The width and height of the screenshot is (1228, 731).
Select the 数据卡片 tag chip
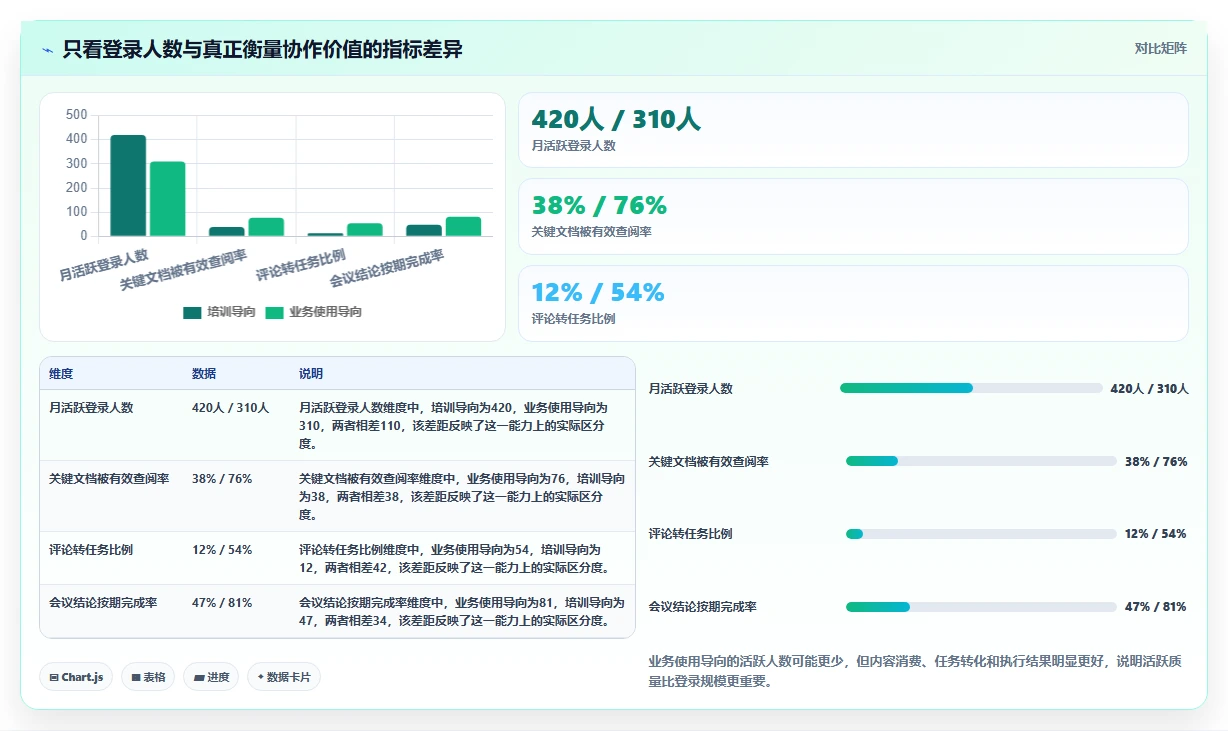(x=284, y=677)
